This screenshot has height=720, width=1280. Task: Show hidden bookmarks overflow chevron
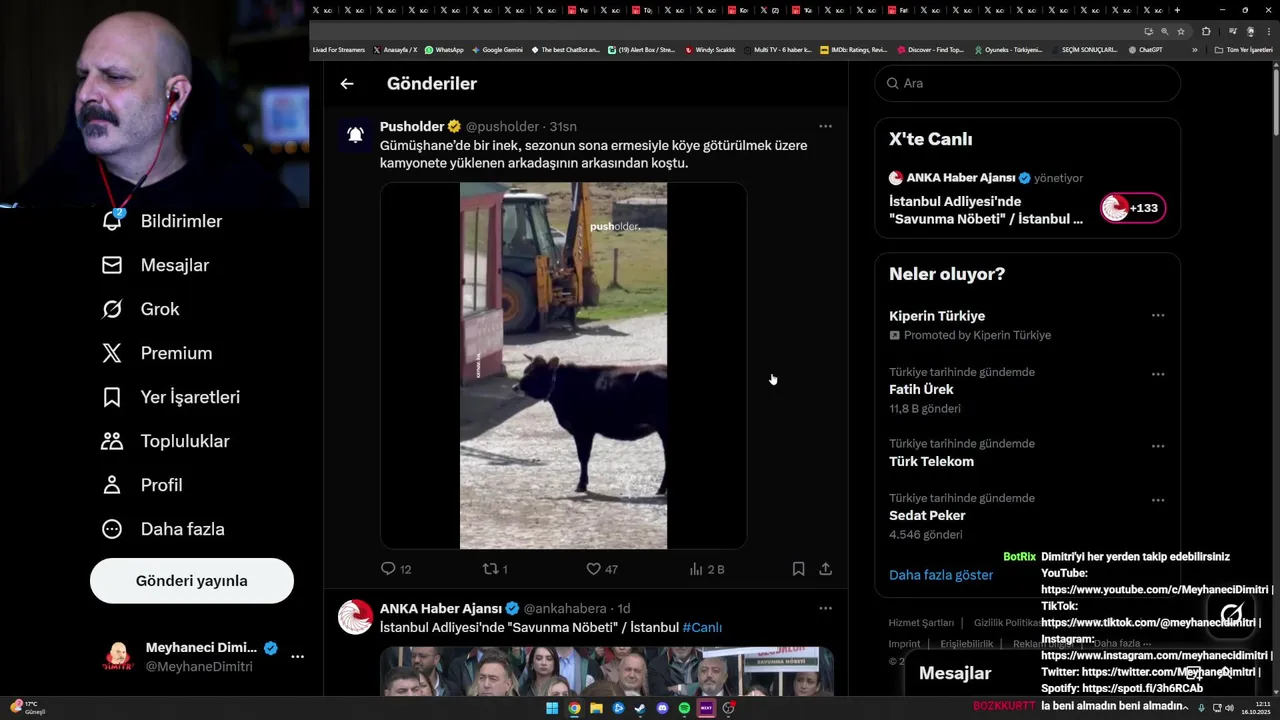pos(1194,49)
